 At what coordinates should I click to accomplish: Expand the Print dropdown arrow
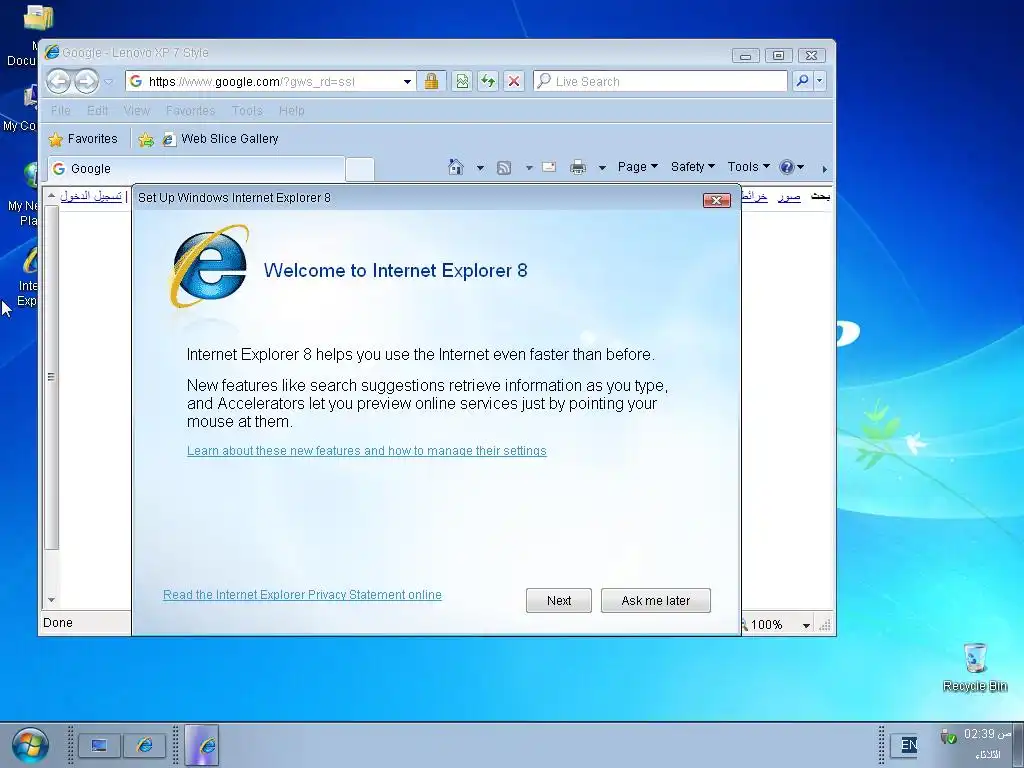(602, 168)
